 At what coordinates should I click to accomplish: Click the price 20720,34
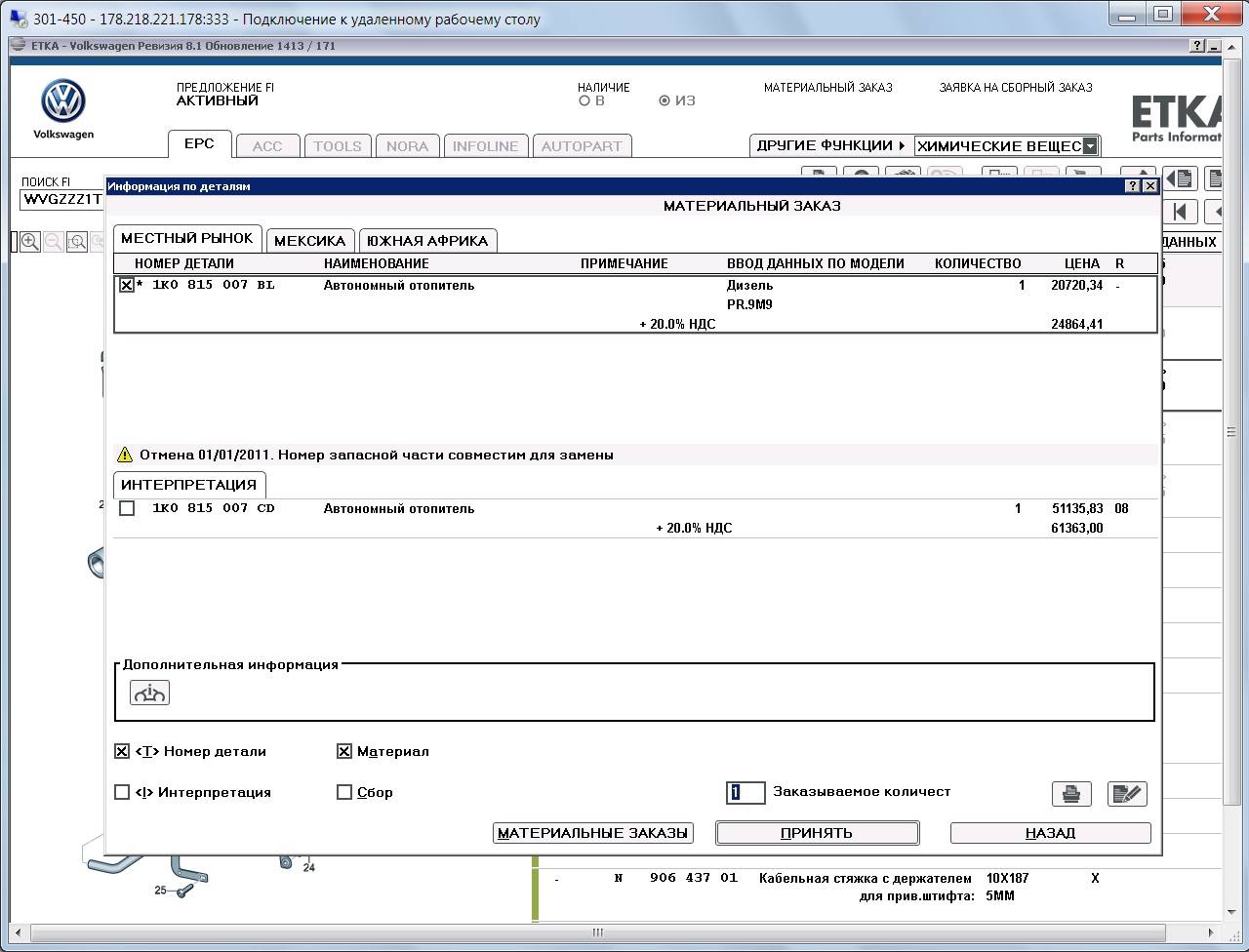click(1077, 286)
